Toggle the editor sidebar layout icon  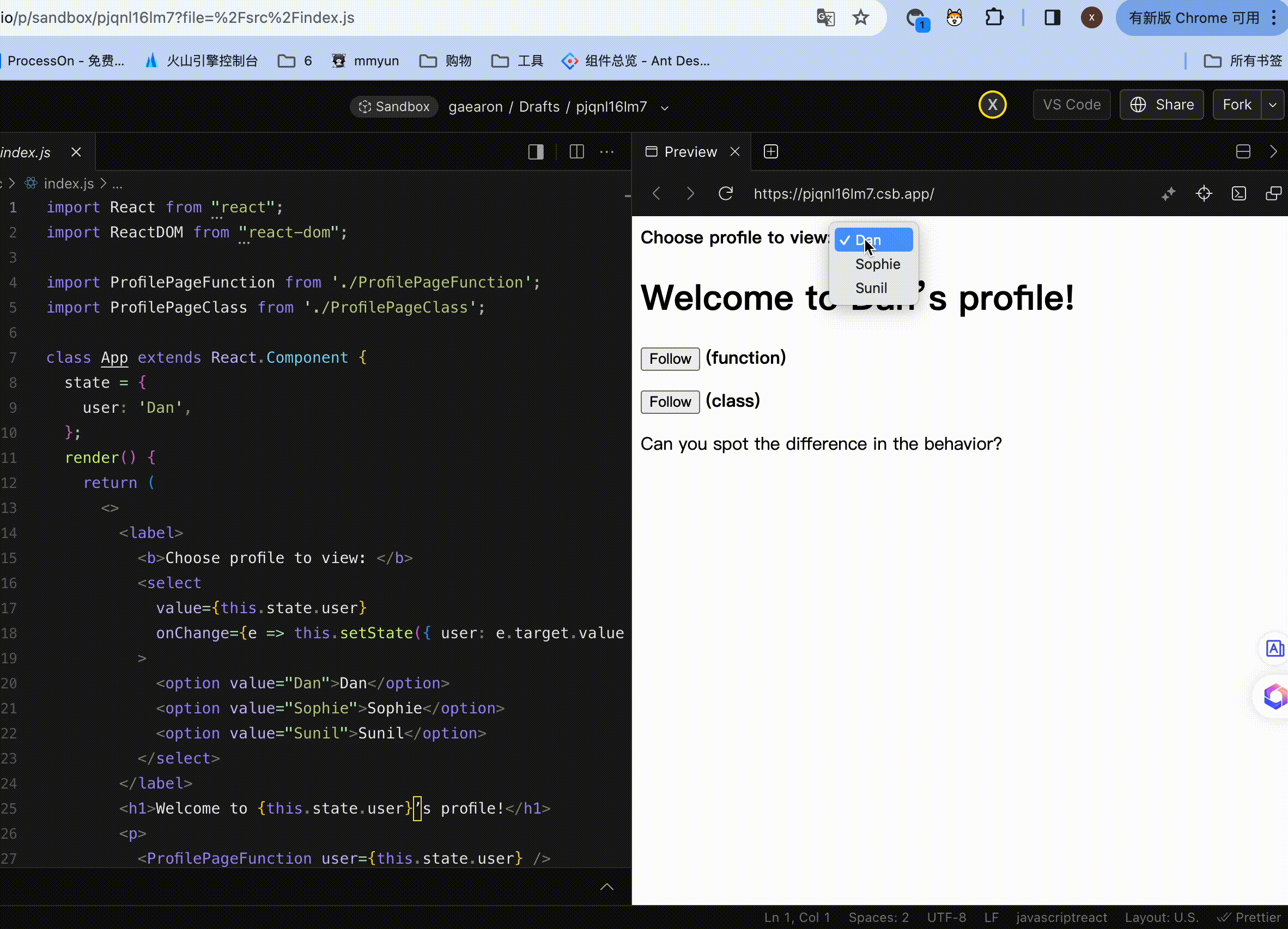(536, 151)
